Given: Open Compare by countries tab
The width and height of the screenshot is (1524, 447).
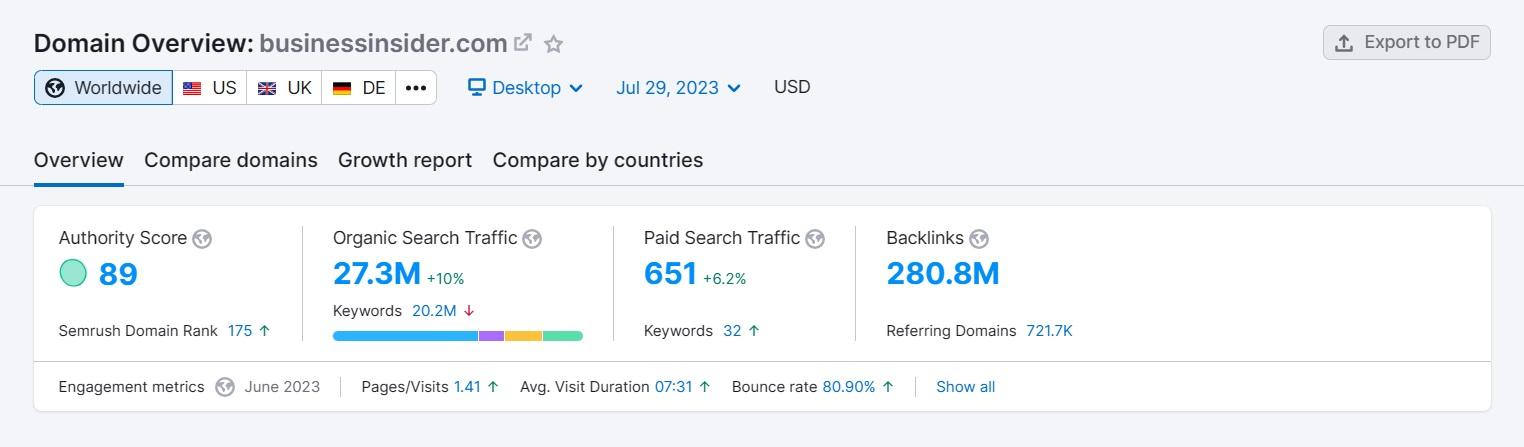Looking at the screenshot, I should click(x=598, y=160).
